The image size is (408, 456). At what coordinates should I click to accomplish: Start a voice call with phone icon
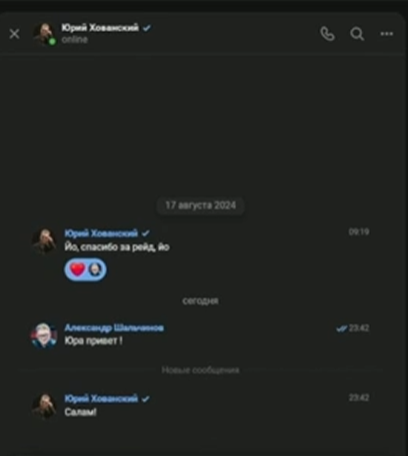(327, 34)
